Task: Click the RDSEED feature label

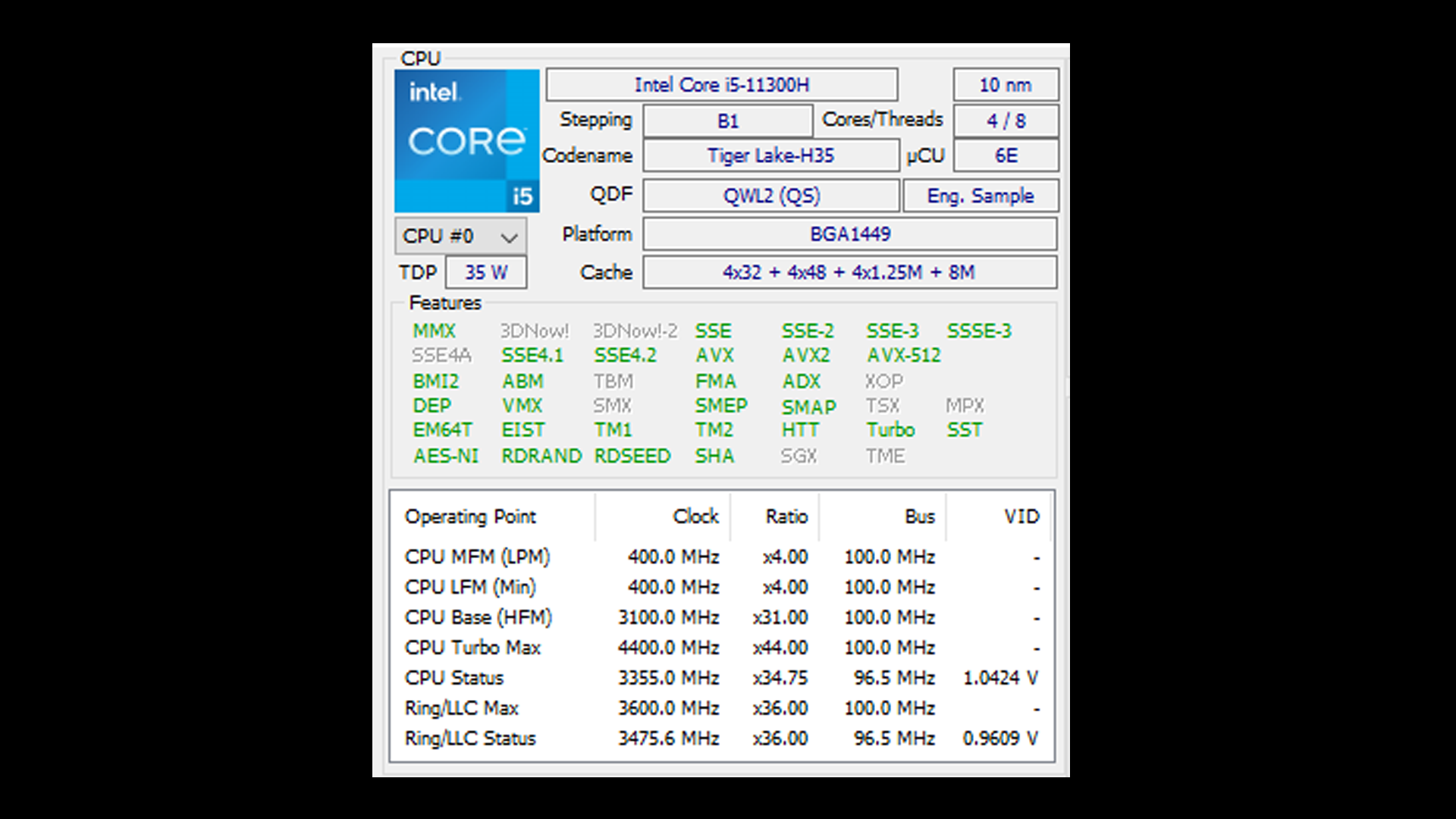Action: pyautogui.click(x=632, y=457)
